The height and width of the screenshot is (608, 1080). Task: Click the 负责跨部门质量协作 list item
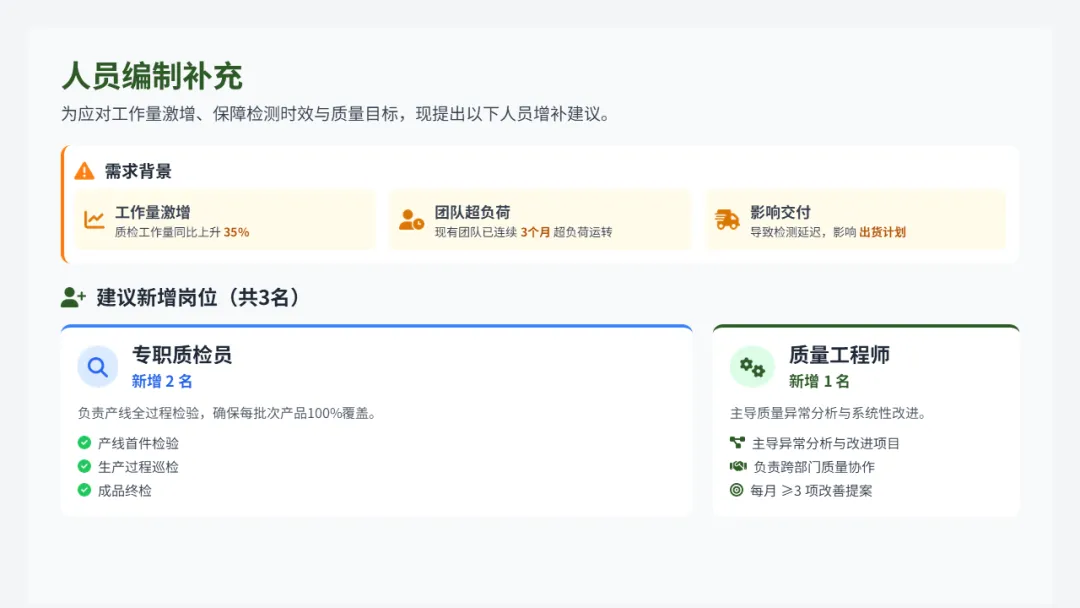pyautogui.click(x=813, y=467)
